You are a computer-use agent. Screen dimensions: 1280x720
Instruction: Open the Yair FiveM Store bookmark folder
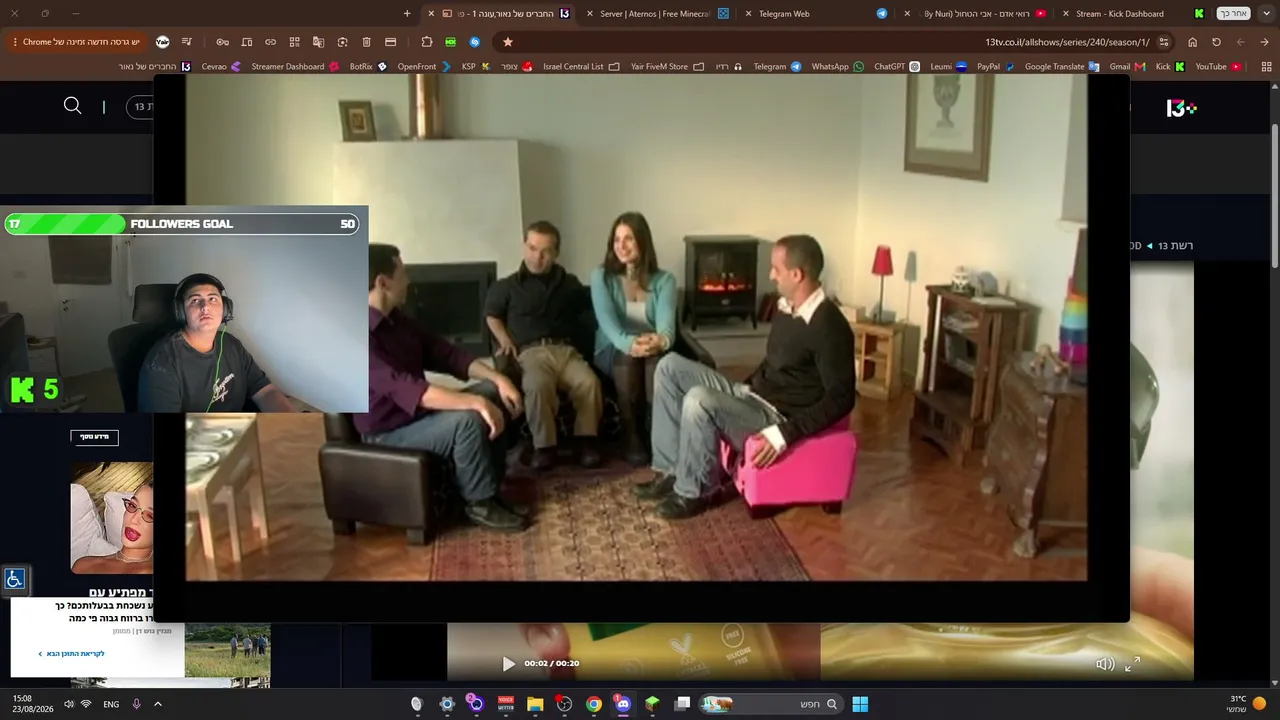(667, 67)
